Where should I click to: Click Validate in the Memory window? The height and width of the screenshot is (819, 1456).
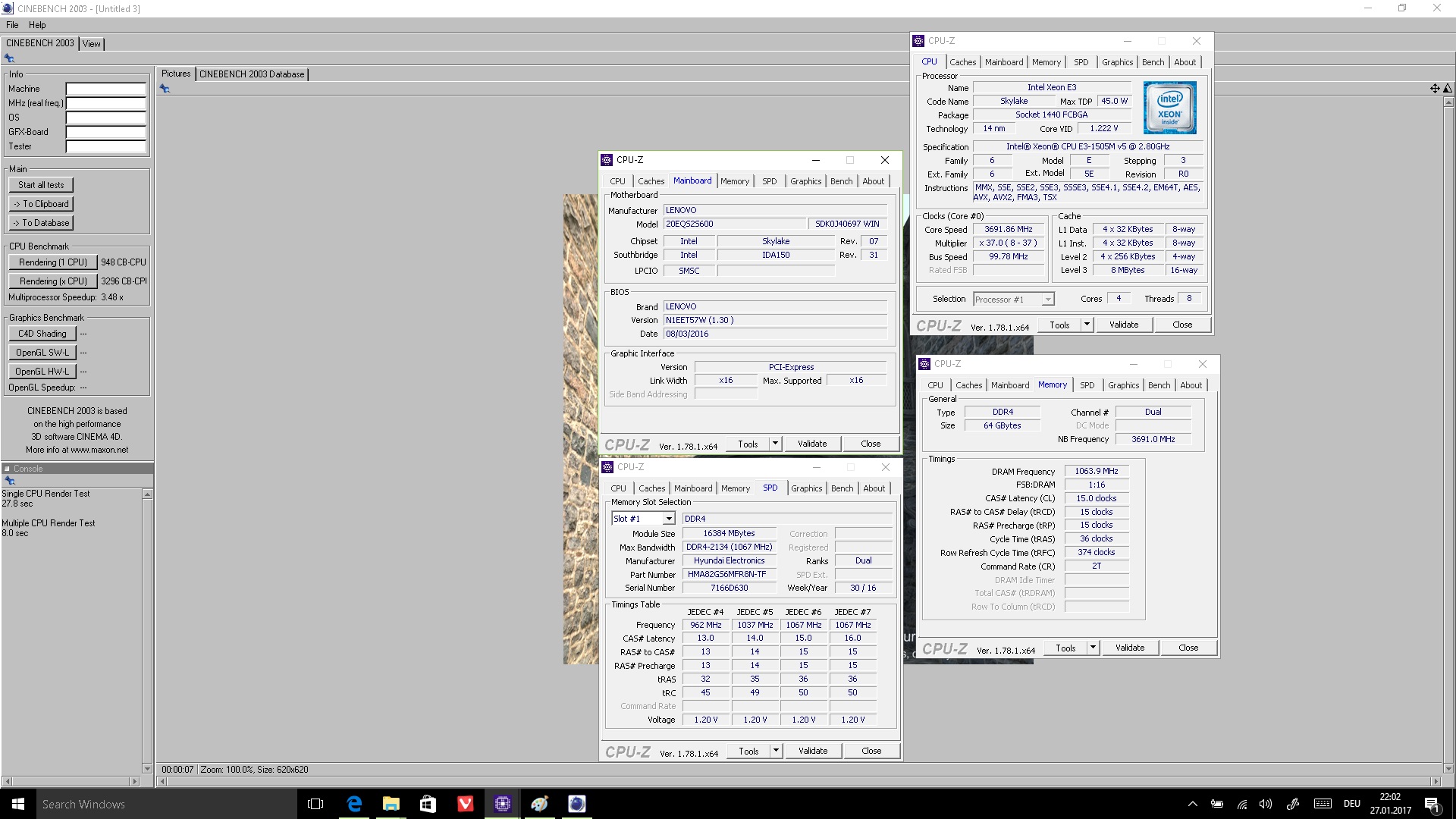1130,648
